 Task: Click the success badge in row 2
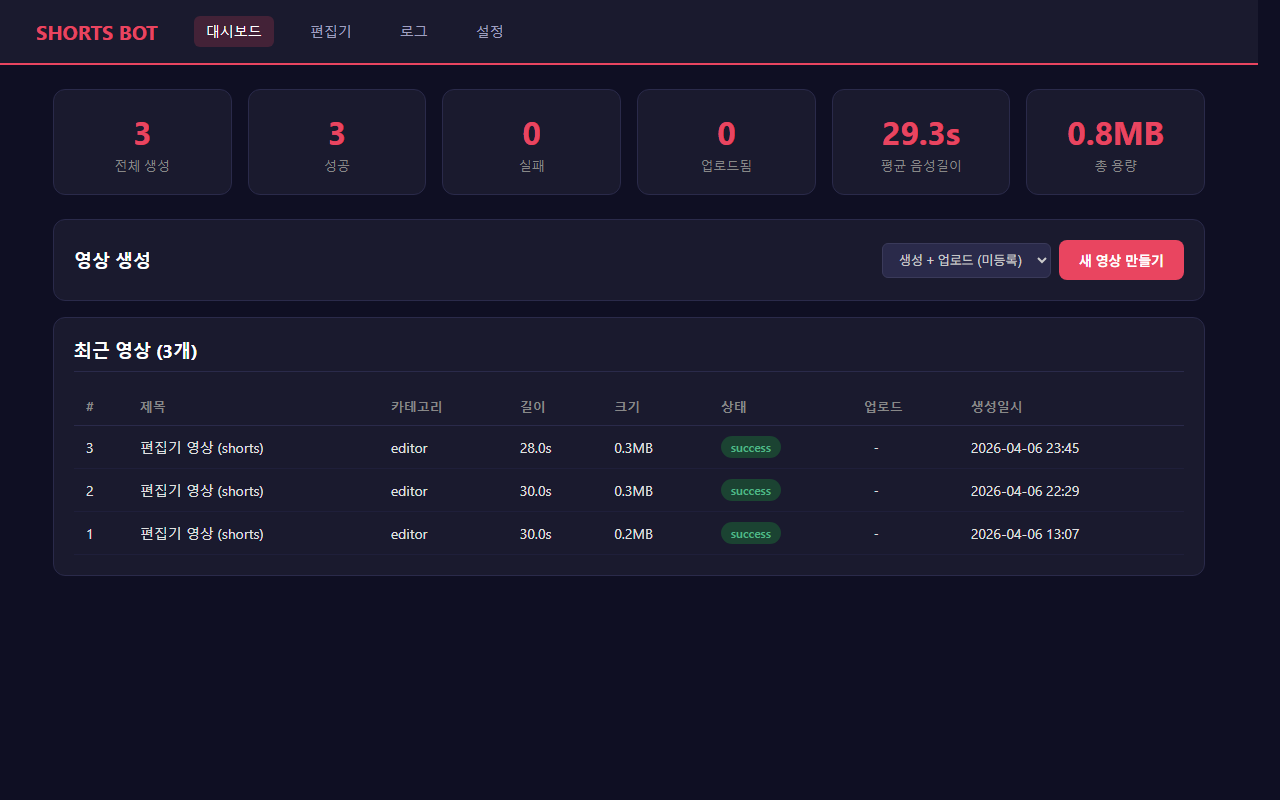(x=751, y=491)
